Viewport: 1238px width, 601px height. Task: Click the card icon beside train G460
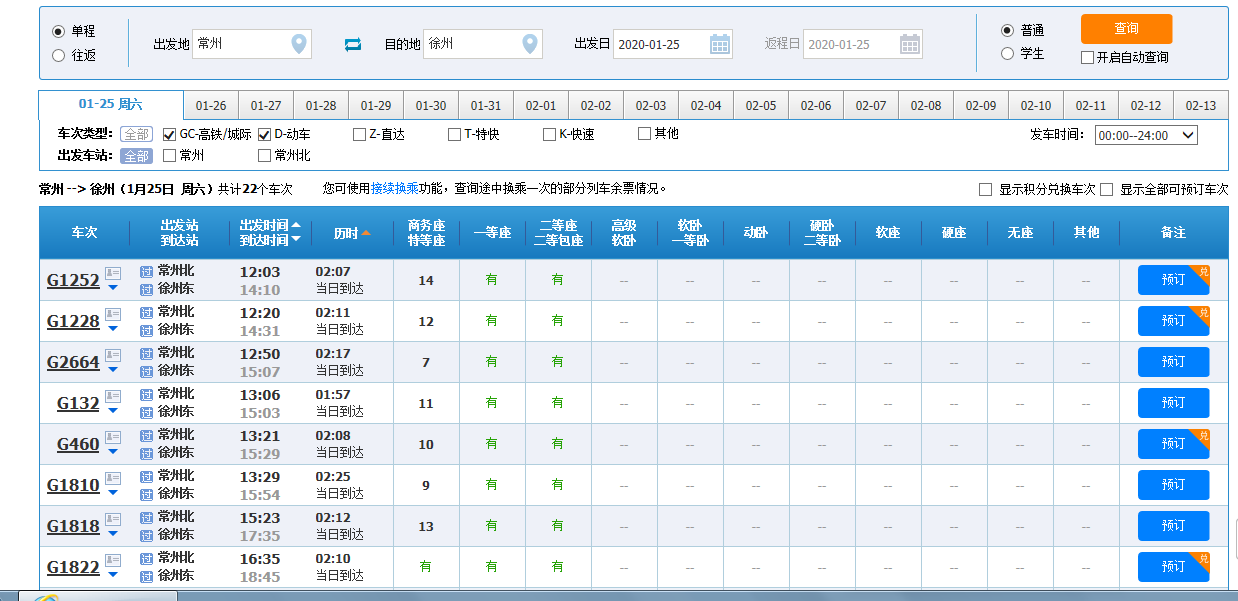(x=113, y=437)
